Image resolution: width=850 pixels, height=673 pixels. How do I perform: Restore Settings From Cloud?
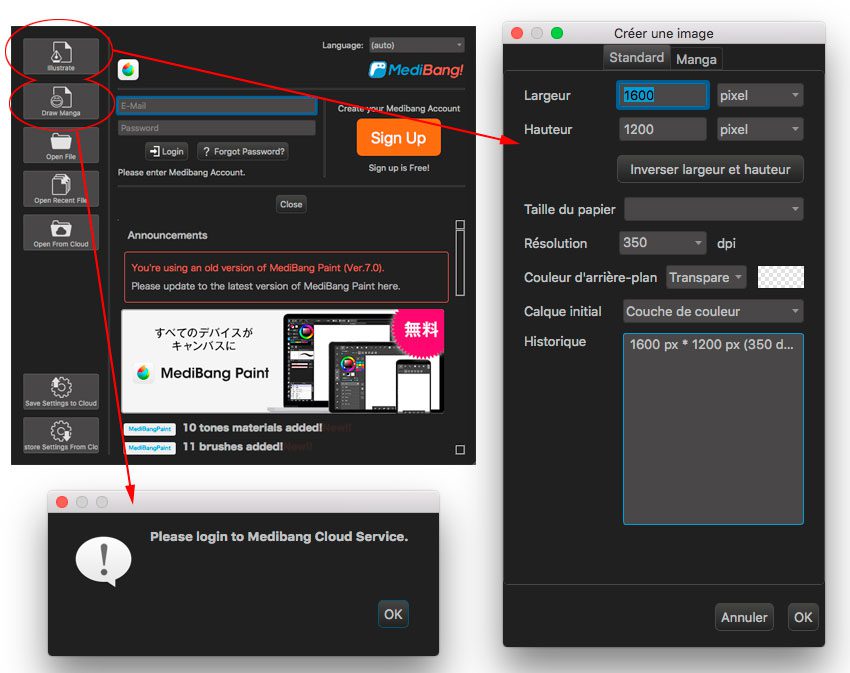pyautogui.click(x=61, y=435)
